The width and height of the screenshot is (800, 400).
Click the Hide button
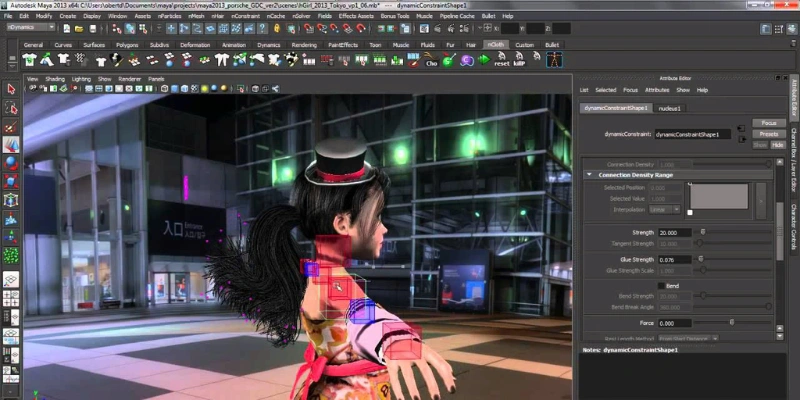coord(778,145)
